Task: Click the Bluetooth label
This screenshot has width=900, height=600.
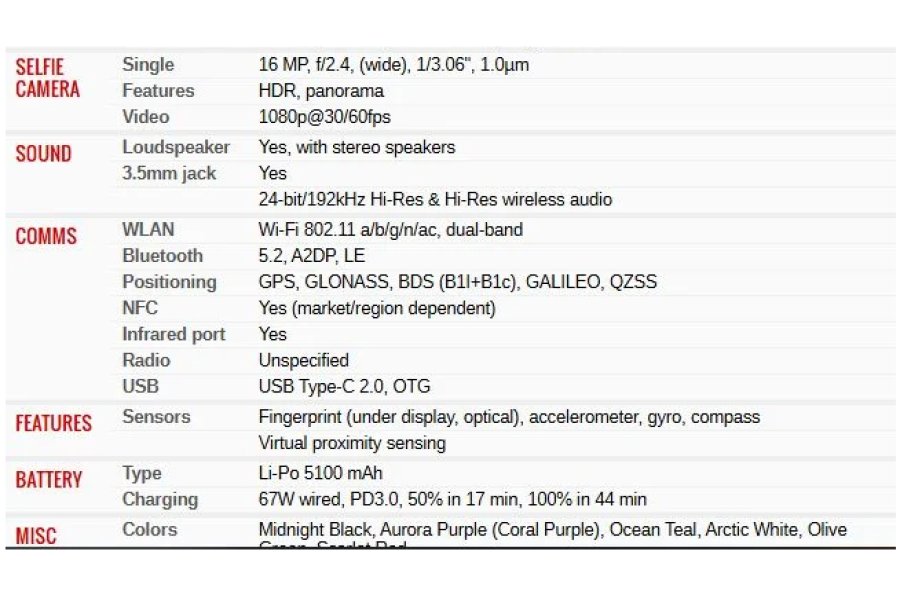Action: click(x=162, y=256)
